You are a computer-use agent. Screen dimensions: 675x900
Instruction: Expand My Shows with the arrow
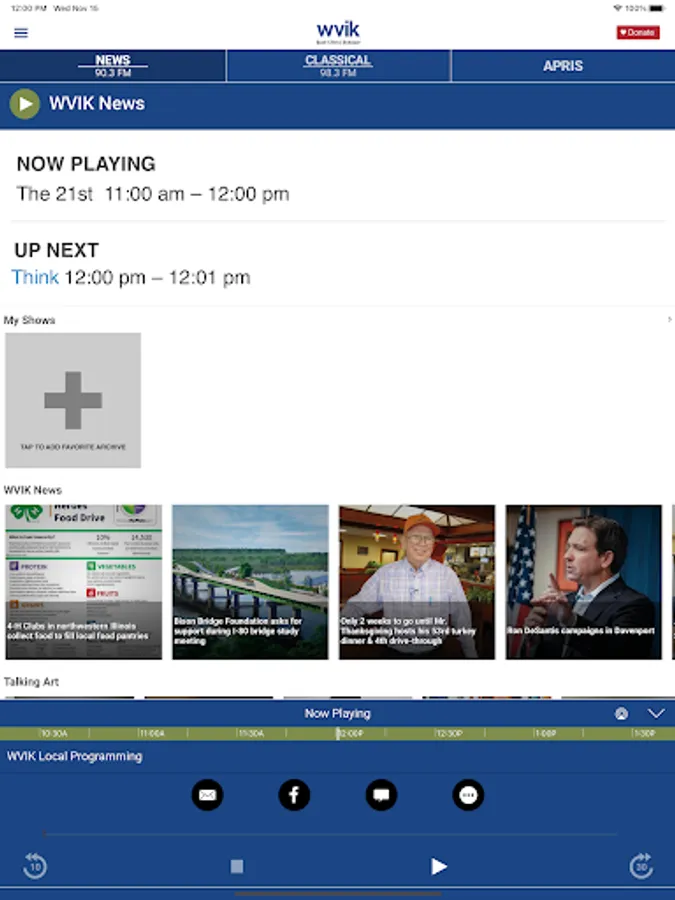pyautogui.click(x=669, y=319)
